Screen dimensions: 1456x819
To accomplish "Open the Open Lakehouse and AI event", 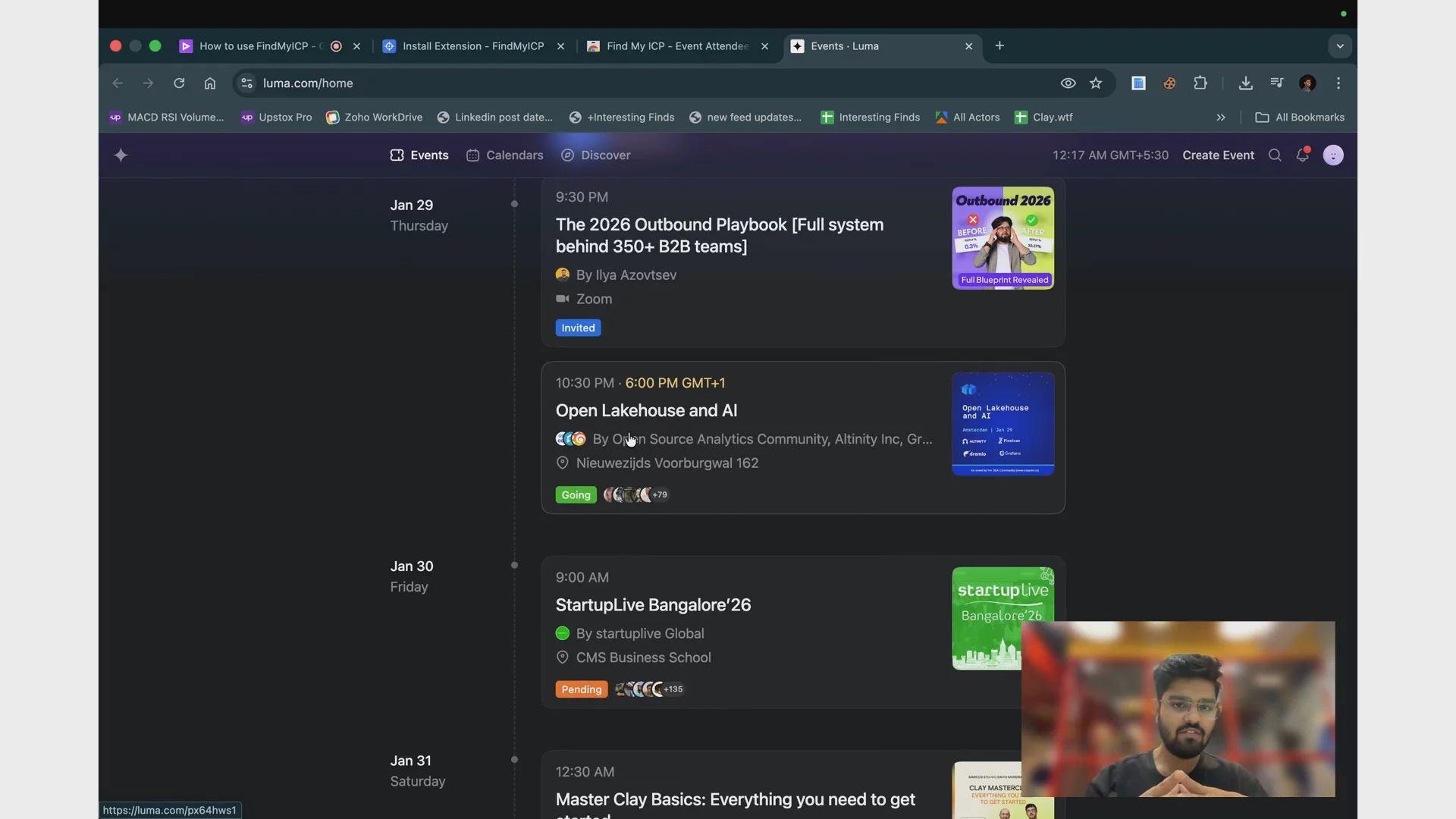I will coord(646,410).
